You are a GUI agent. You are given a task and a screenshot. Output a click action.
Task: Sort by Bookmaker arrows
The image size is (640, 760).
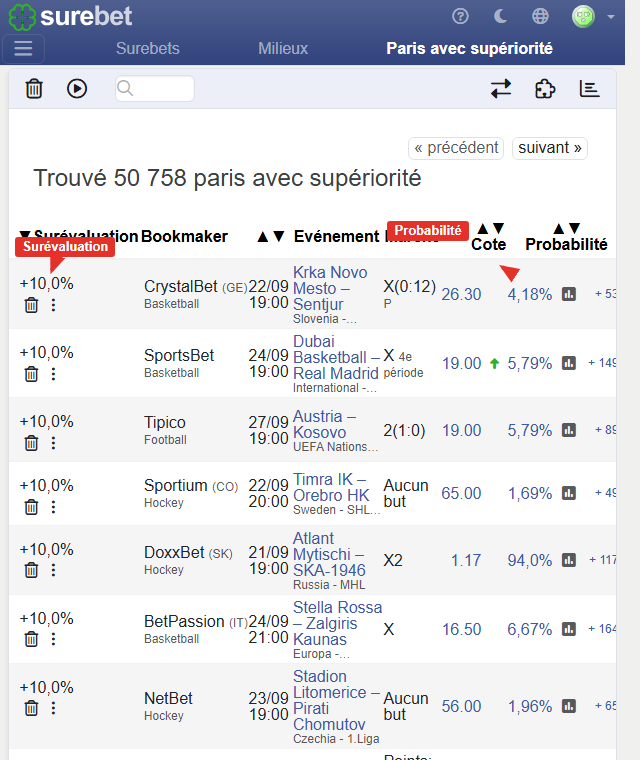tap(271, 237)
